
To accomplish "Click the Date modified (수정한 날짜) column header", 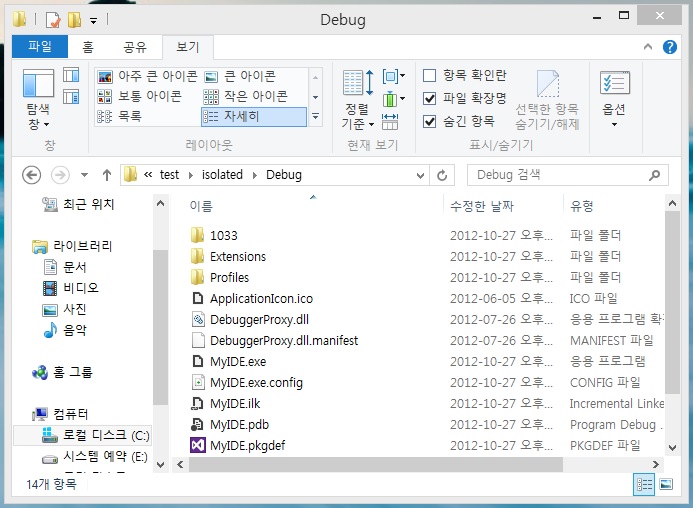I will 482,206.
